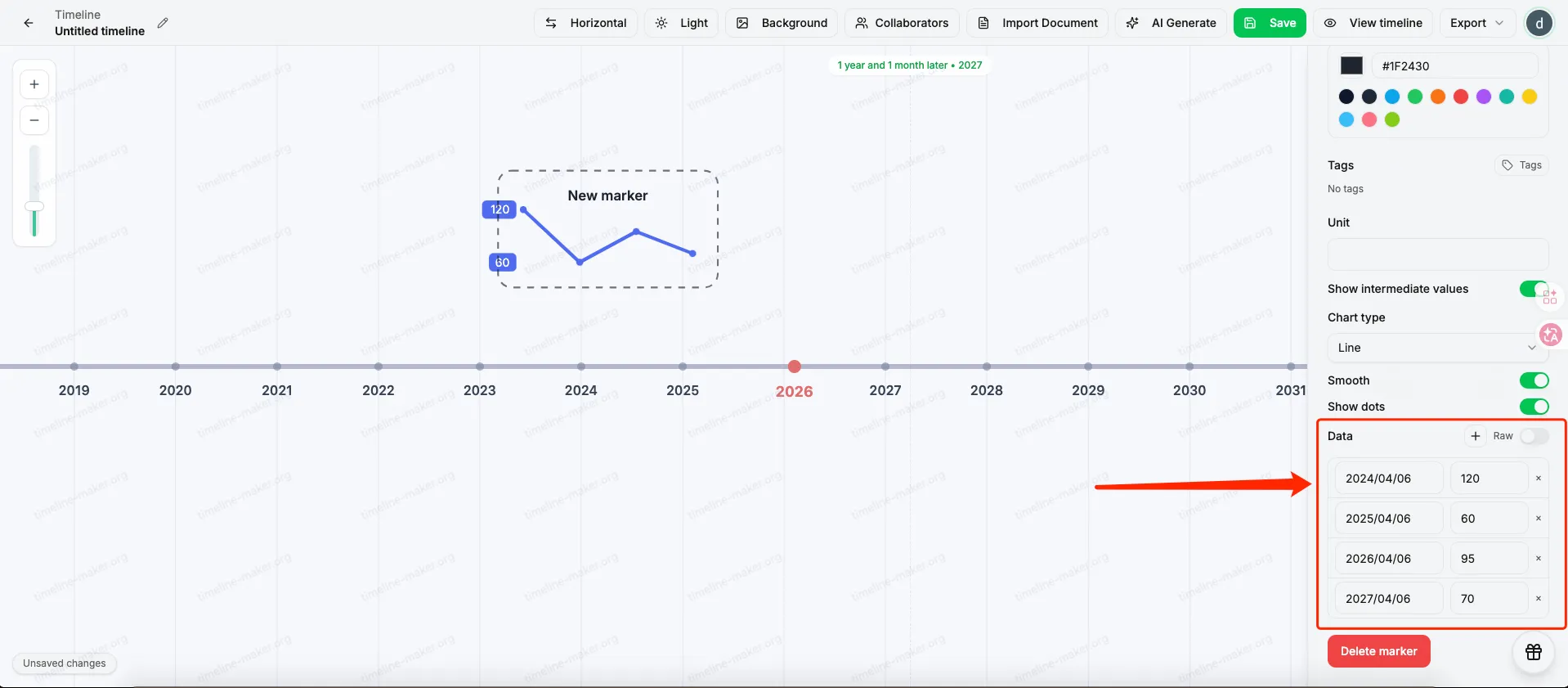Click the New marker chart title
The height and width of the screenshot is (688, 1568).
pos(607,196)
